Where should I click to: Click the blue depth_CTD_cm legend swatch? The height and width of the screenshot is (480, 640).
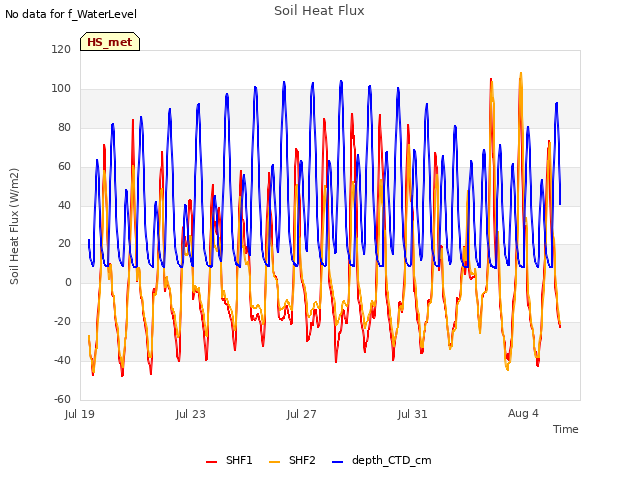(338, 462)
